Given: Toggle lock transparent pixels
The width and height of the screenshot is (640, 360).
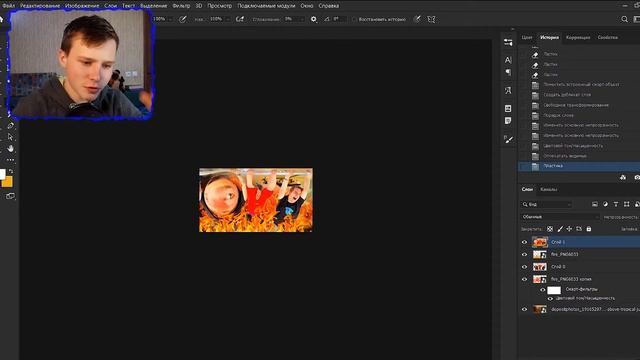Looking at the screenshot, I should click(x=550, y=229).
